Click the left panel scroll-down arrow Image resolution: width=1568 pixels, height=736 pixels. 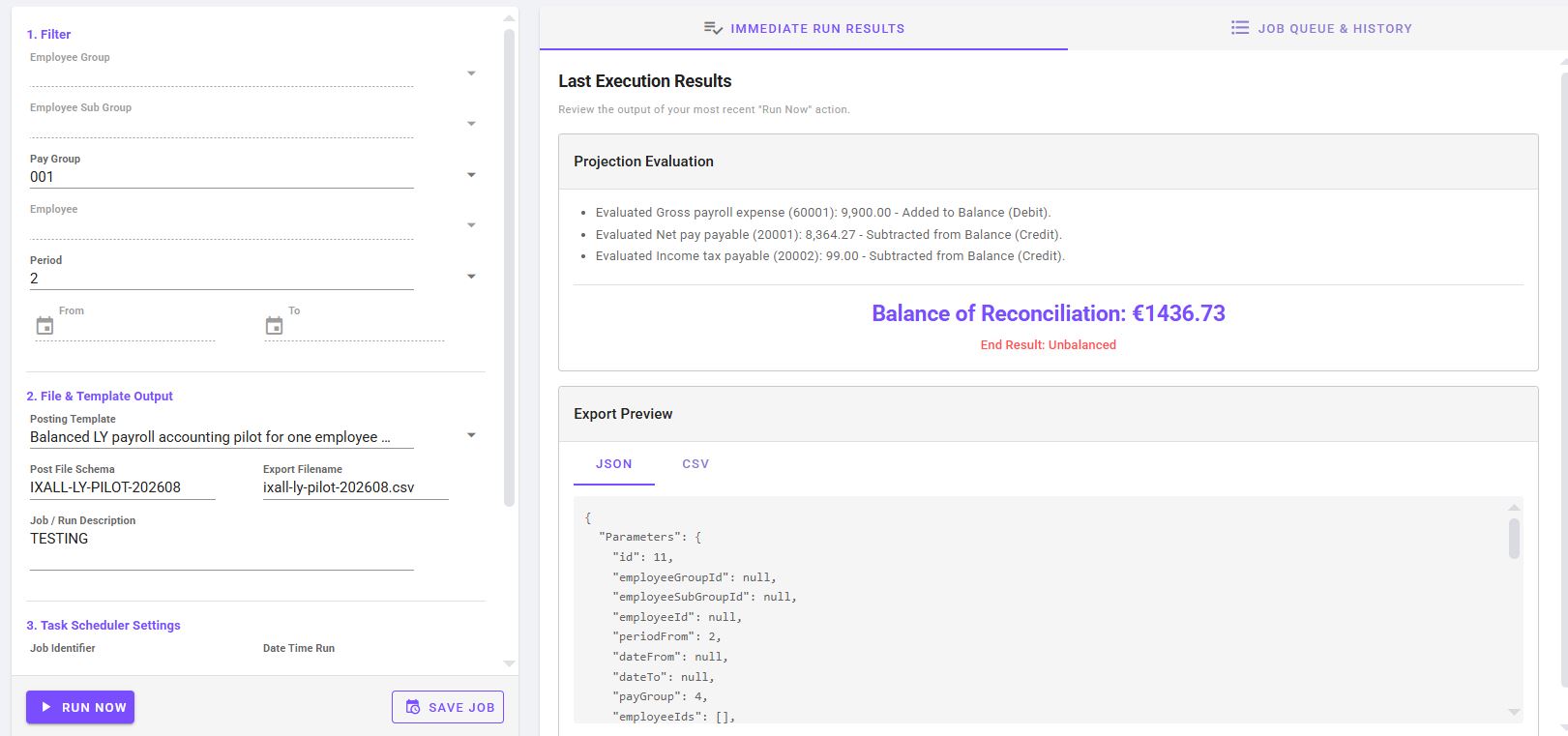[510, 663]
